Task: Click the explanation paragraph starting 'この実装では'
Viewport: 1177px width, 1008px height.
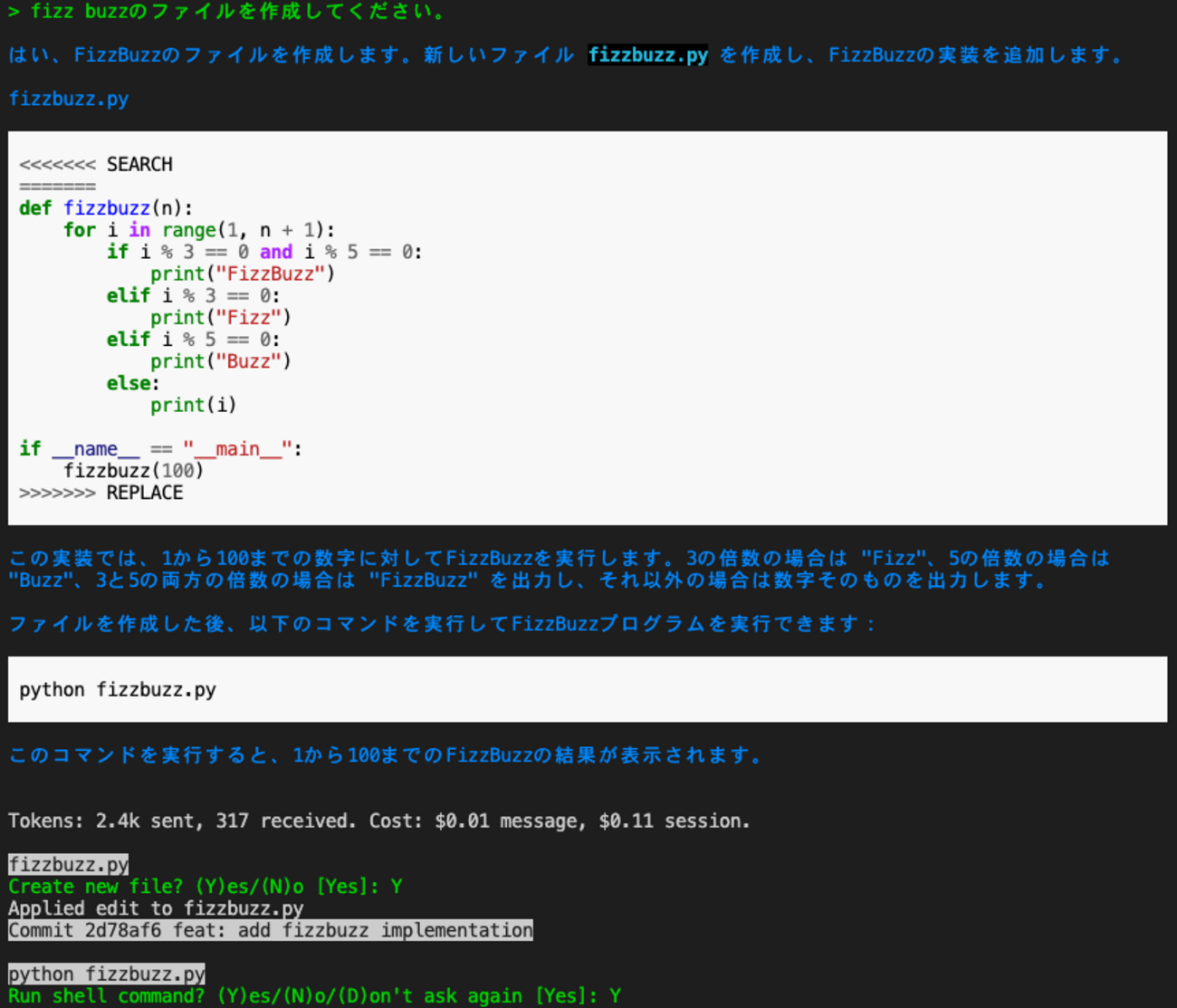Action: [x=559, y=569]
